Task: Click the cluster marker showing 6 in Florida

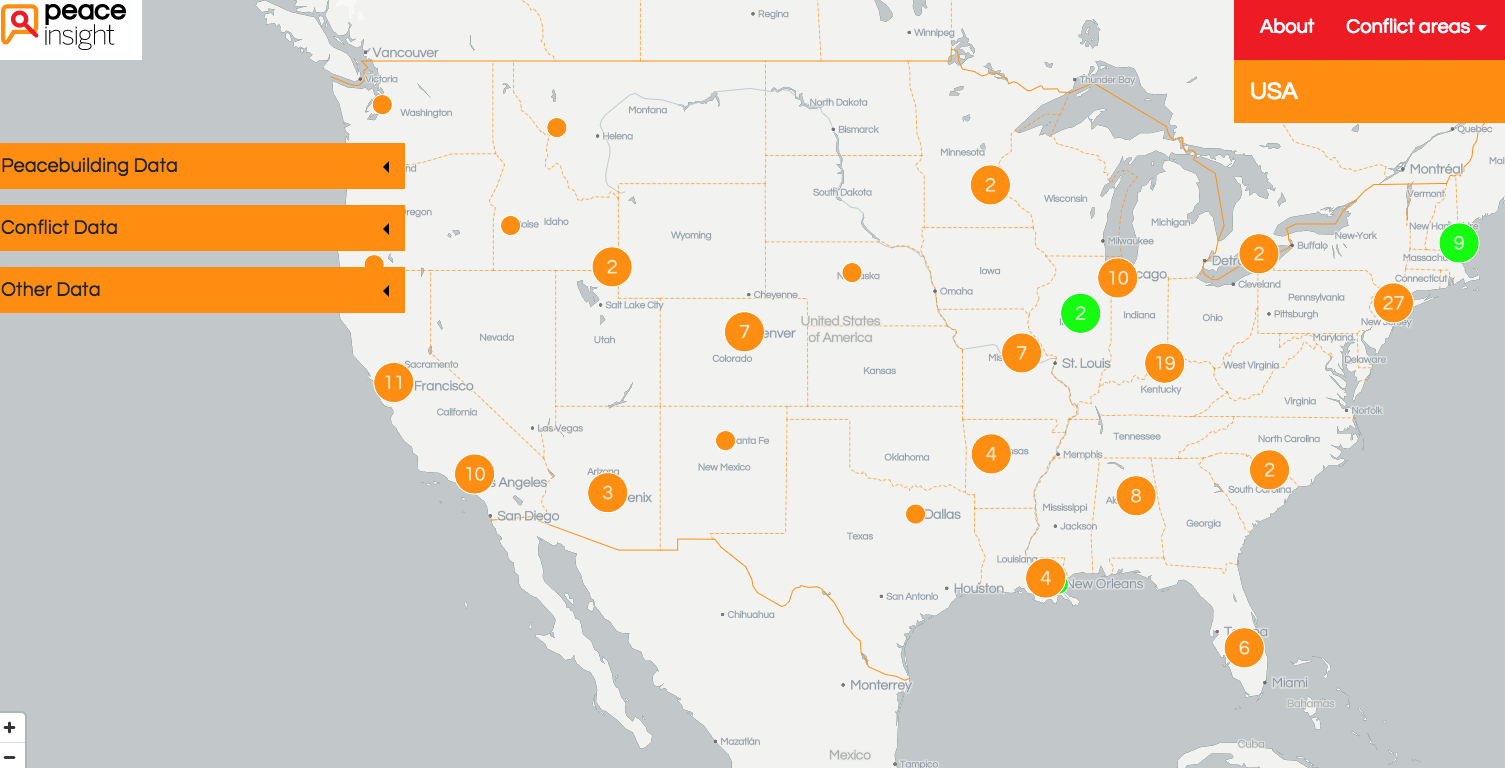Action: (1244, 648)
